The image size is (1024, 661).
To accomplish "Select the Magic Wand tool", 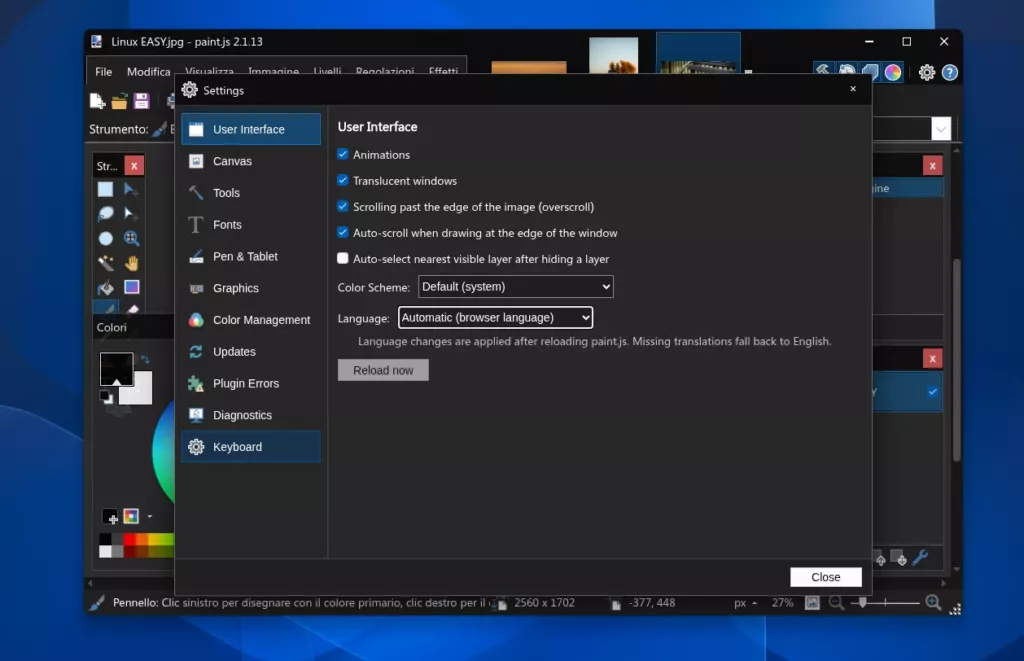I will coord(105,263).
